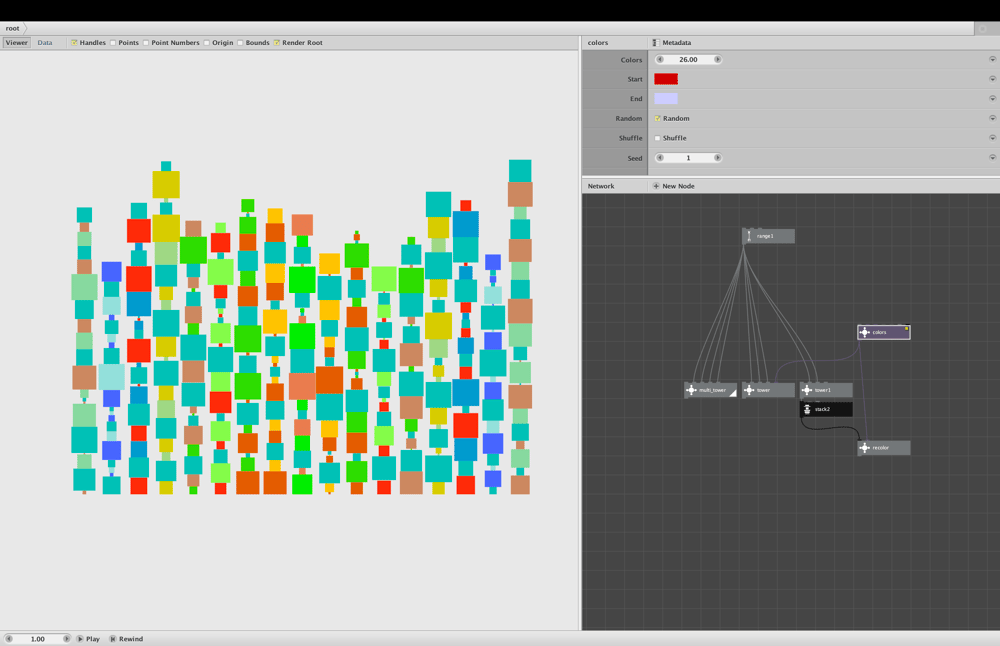Decrease Colors value with left arrow
This screenshot has height=646, width=1000.
[660, 59]
